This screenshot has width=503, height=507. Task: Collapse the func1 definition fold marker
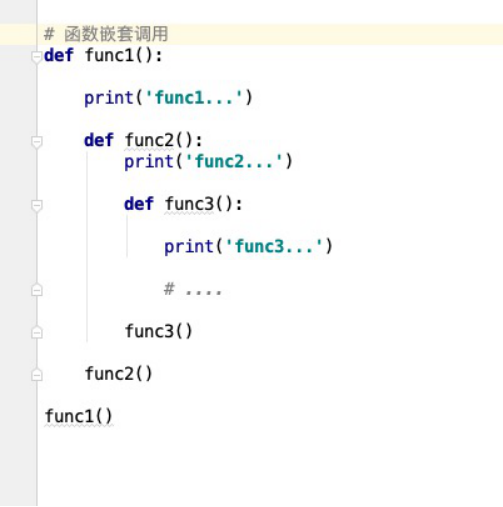click(37, 57)
